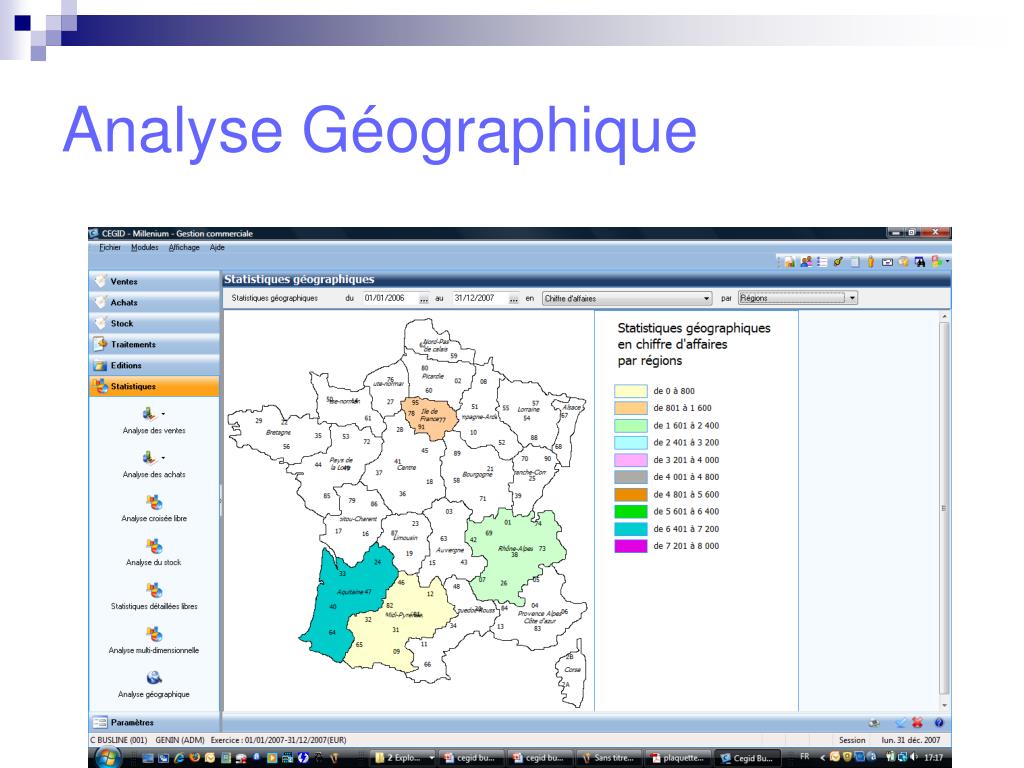Click the Windows Start orb
Viewport: 1024px width, 768px height.
point(108,758)
